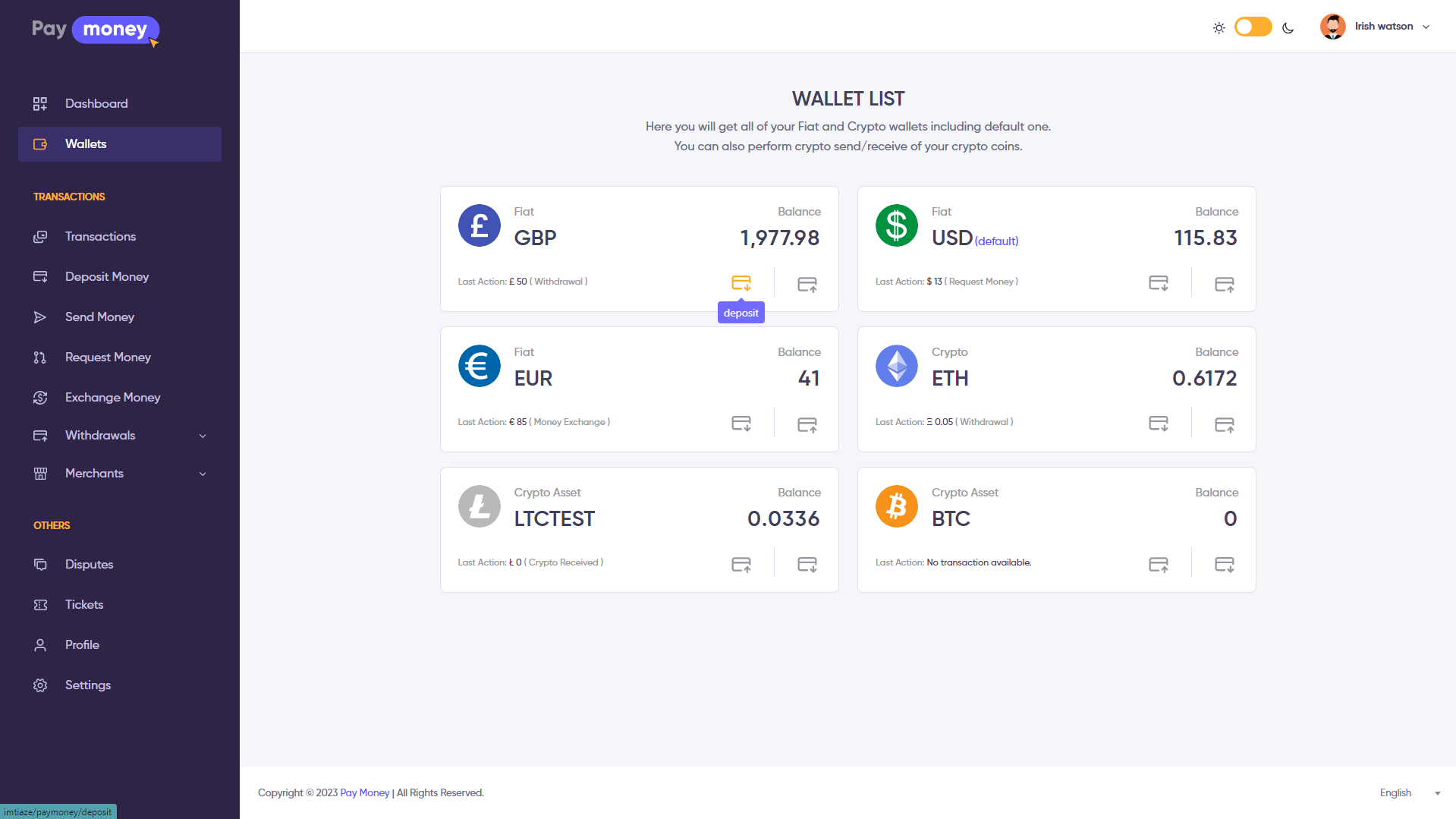
Task: Go to Dashboard in the sidebar
Action: 96,104
